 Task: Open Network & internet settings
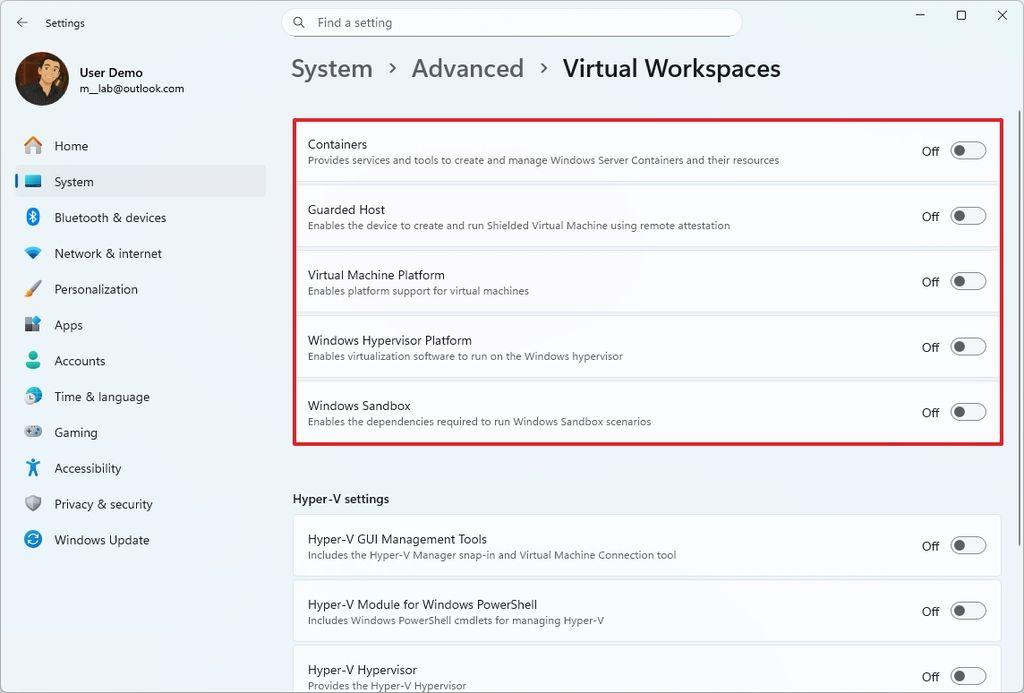(x=110, y=253)
